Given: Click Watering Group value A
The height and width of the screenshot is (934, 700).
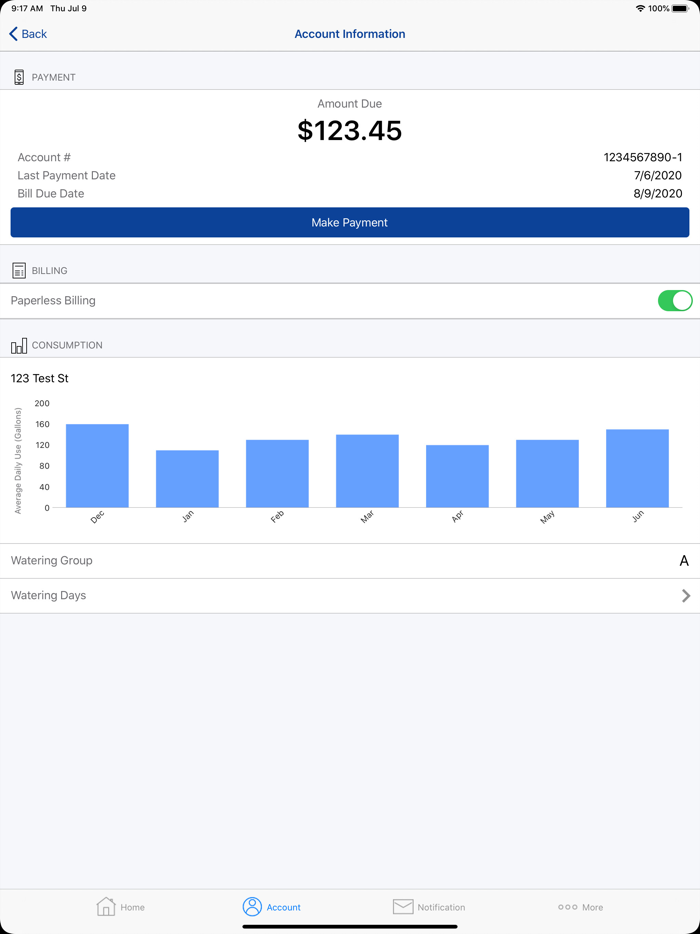Looking at the screenshot, I should [684, 561].
